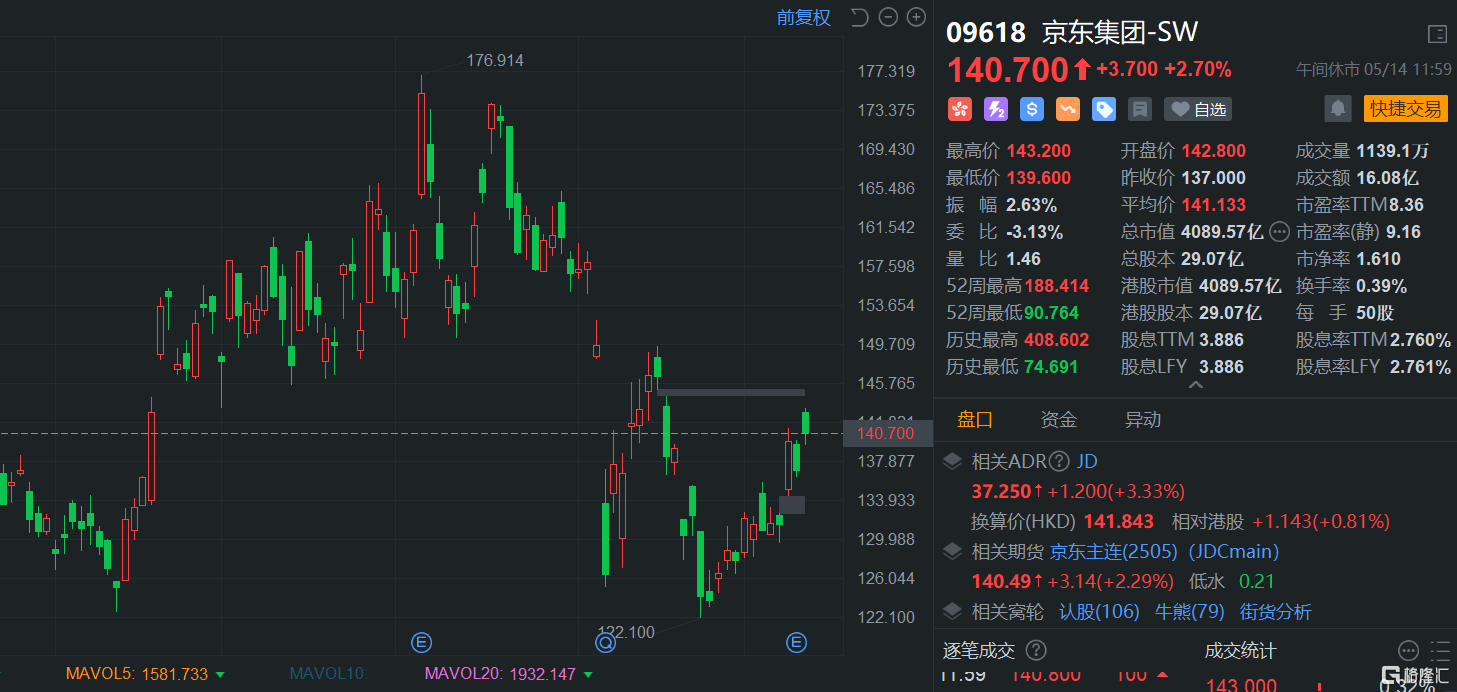Open the 京东主连(2505) futures link
The width and height of the screenshot is (1457, 692).
pos(1114,552)
